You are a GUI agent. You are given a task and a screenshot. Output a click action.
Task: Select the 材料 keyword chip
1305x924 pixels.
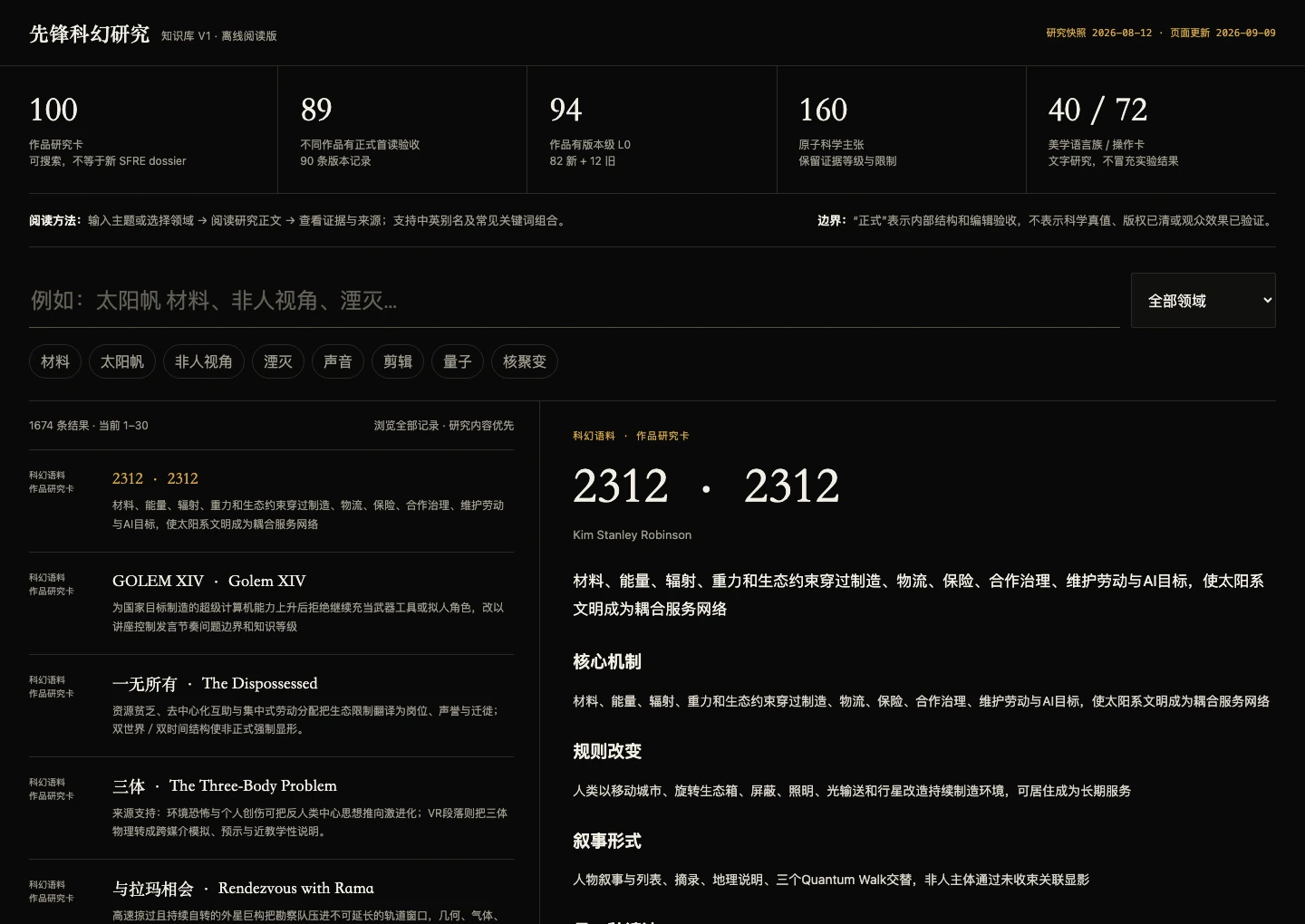55,361
